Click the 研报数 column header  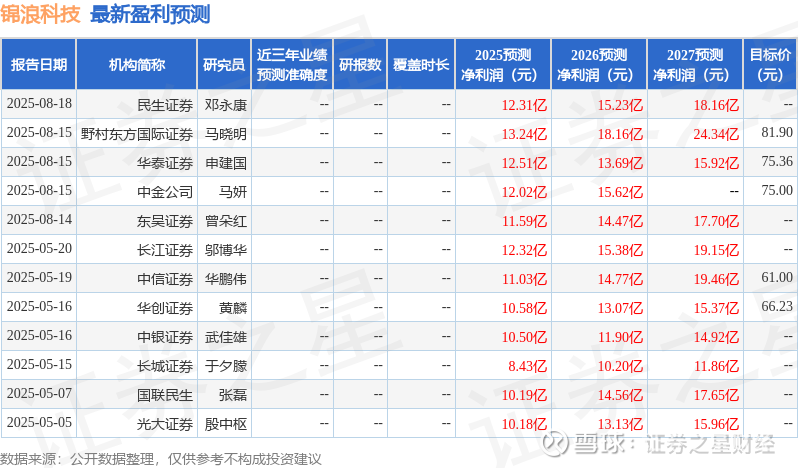click(x=360, y=65)
